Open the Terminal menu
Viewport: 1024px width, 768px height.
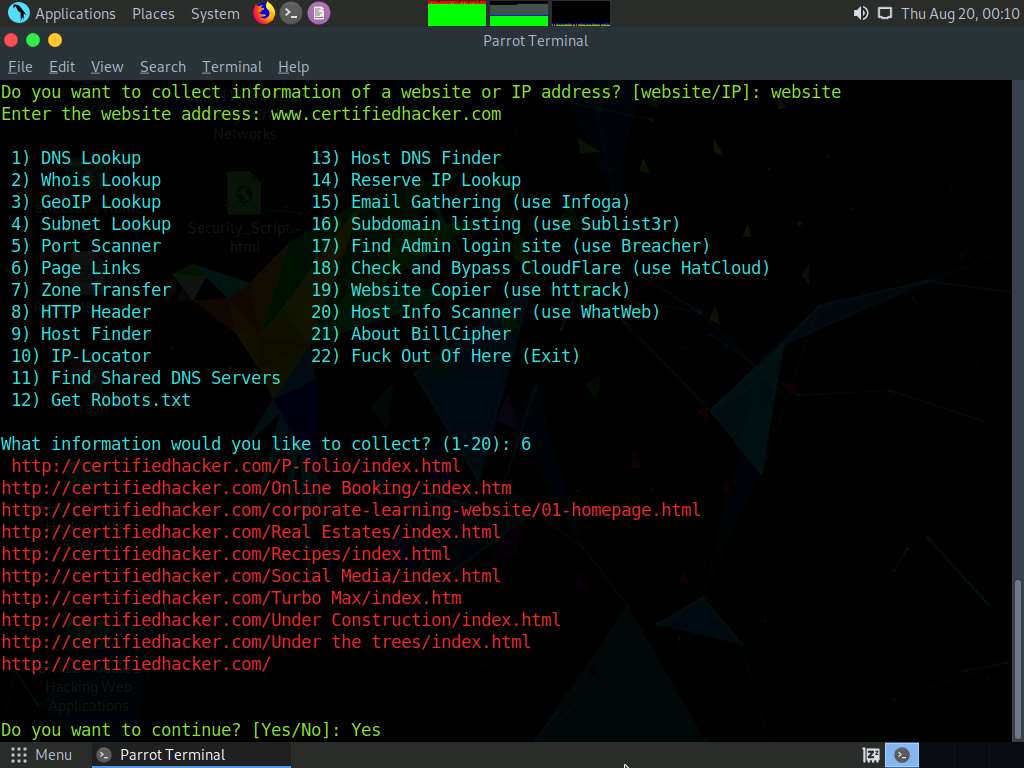pyautogui.click(x=232, y=67)
